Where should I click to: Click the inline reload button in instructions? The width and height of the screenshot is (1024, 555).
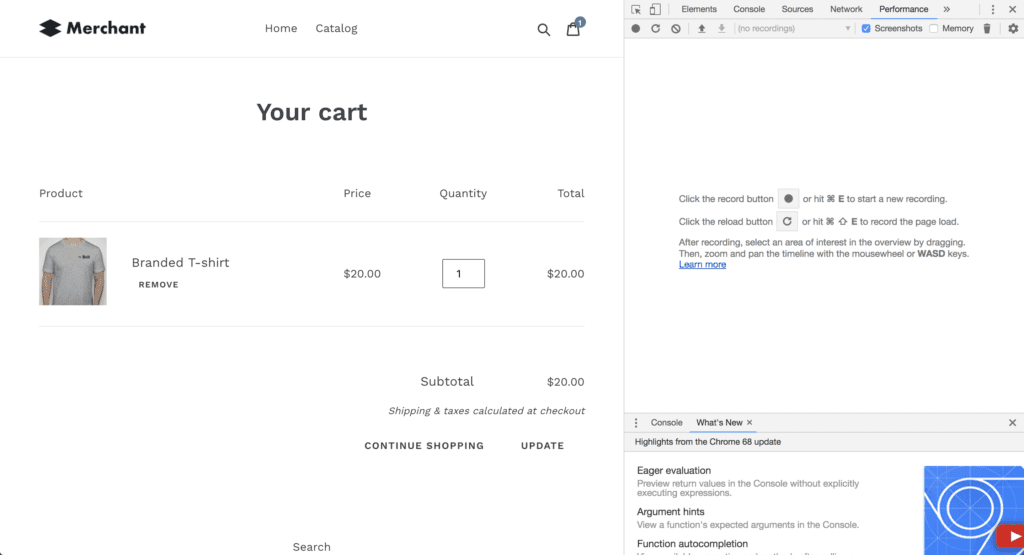tap(787, 221)
